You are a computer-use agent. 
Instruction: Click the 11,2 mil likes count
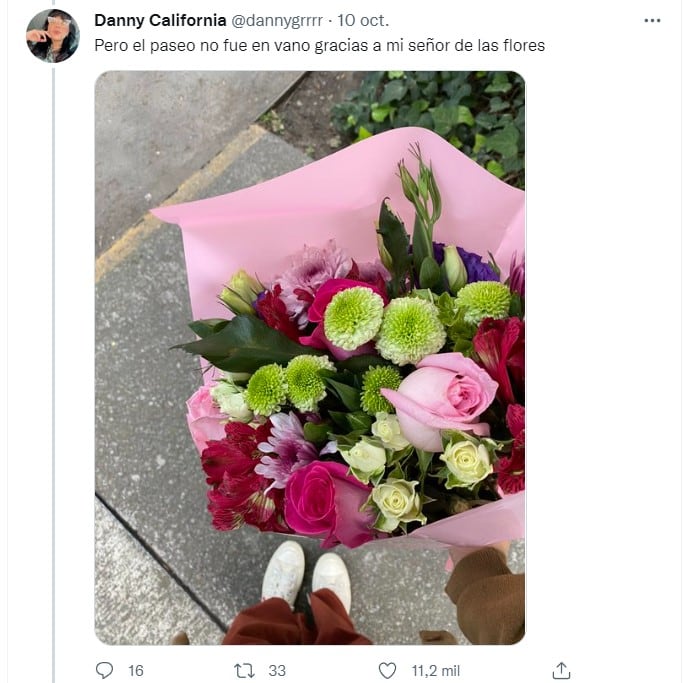coord(437,670)
